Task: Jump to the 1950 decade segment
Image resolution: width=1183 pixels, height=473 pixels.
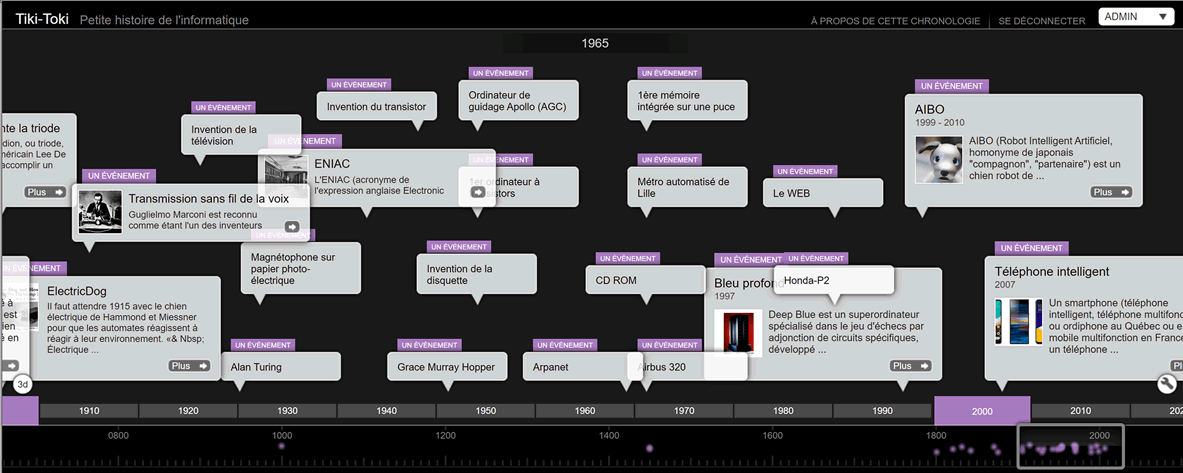Action: [x=486, y=411]
